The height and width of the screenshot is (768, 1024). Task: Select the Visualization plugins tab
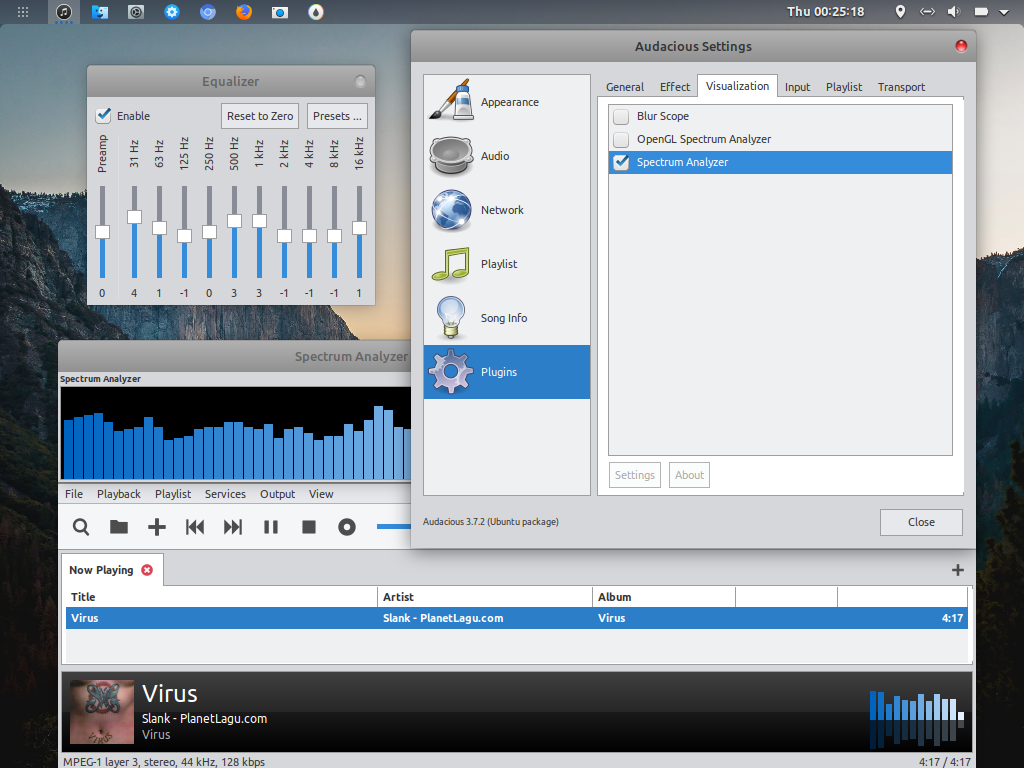pos(737,86)
